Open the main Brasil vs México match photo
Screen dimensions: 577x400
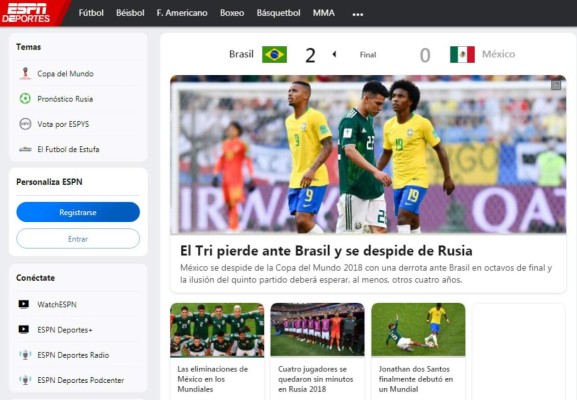(x=368, y=155)
